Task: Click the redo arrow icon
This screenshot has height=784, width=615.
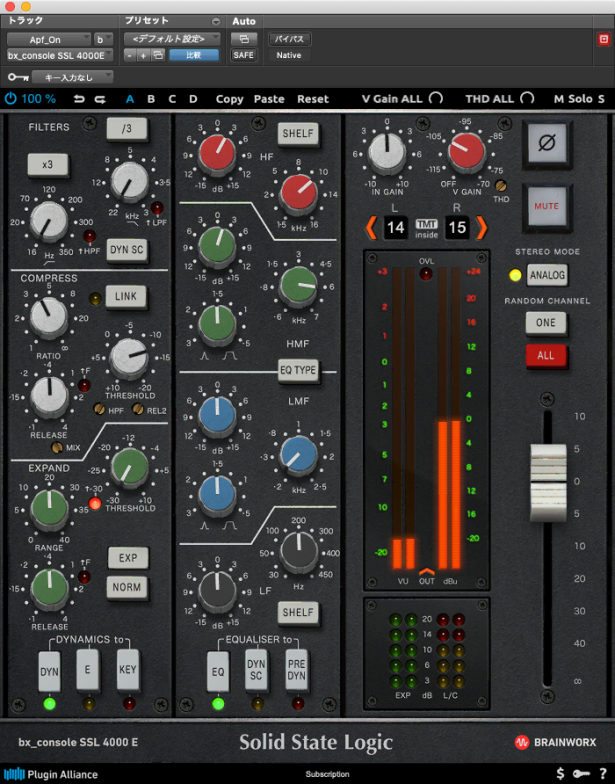Action: [x=100, y=99]
